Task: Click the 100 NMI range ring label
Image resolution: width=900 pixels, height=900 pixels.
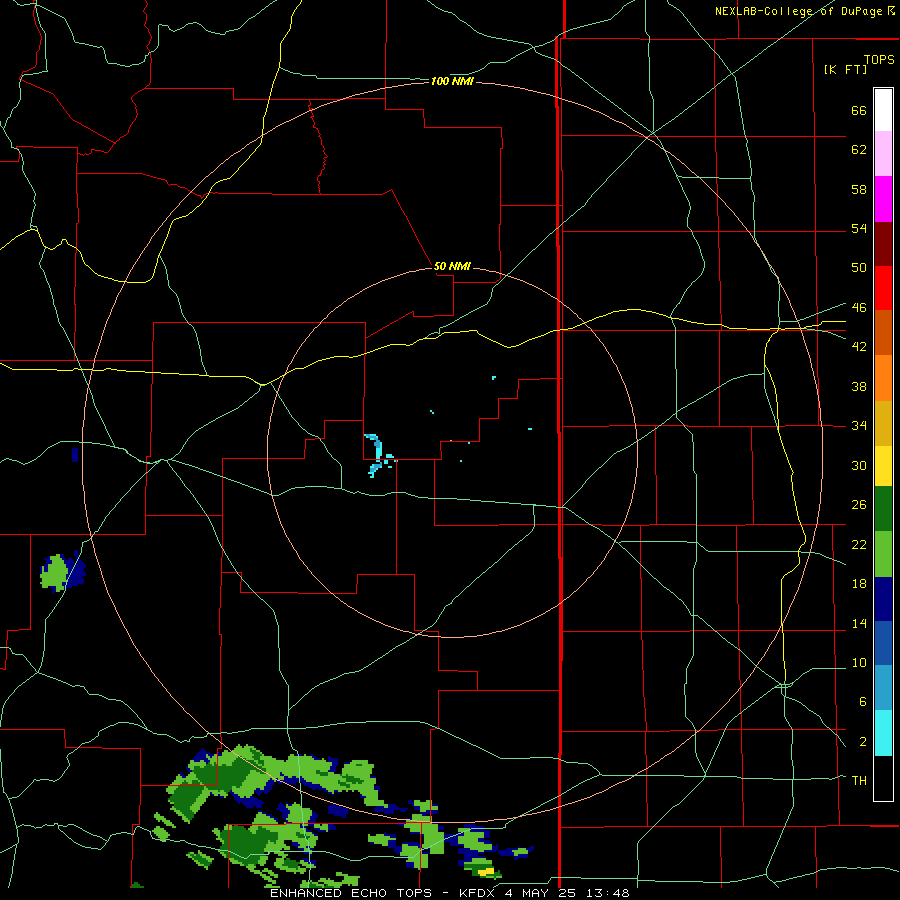Action: tap(452, 82)
